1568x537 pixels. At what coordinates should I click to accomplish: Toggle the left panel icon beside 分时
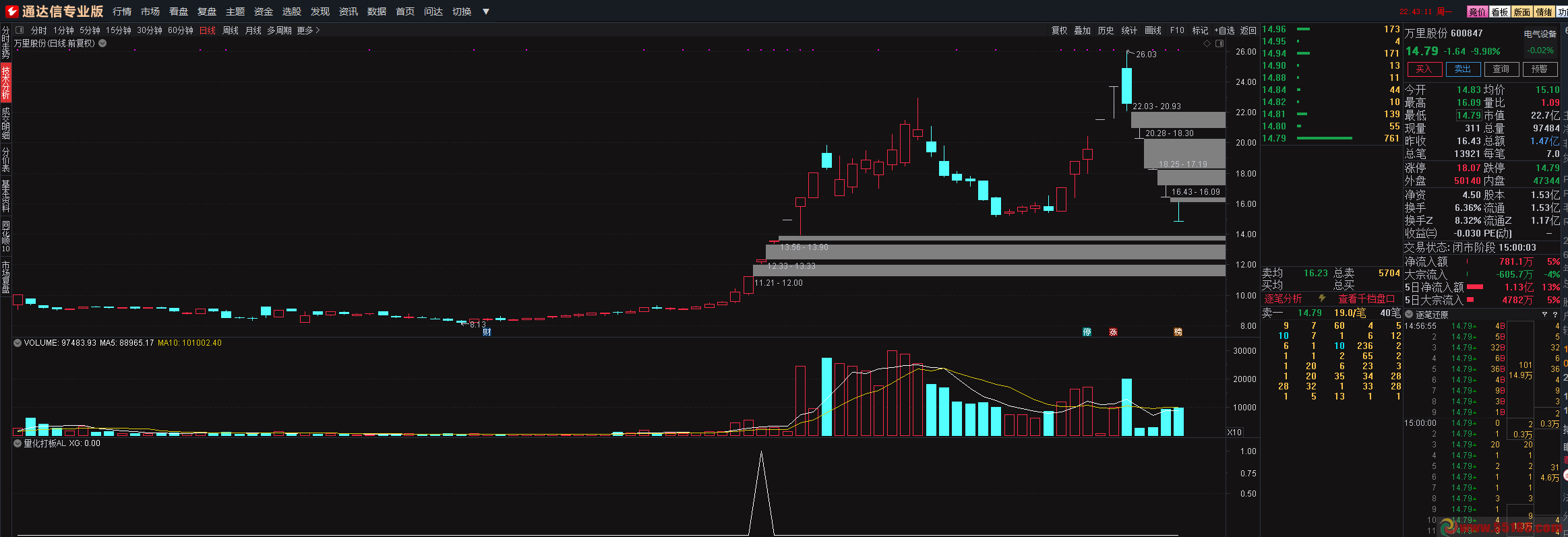(x=20, y=30)
